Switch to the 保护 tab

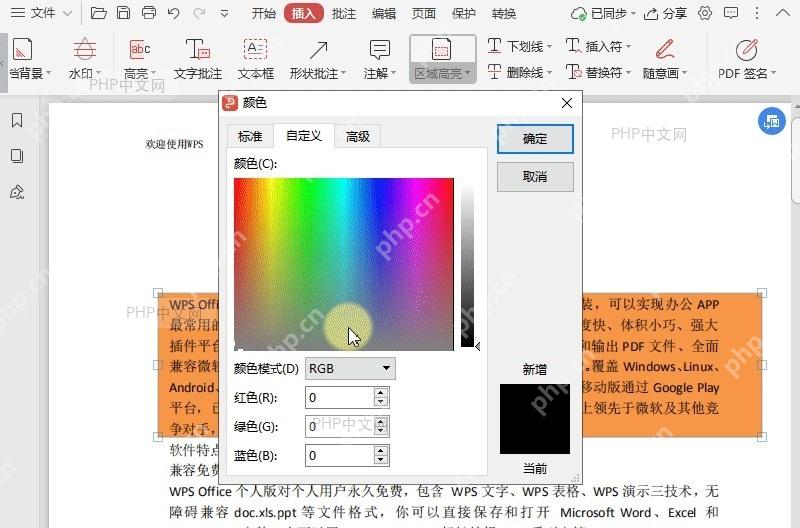[x=463, y=13]
